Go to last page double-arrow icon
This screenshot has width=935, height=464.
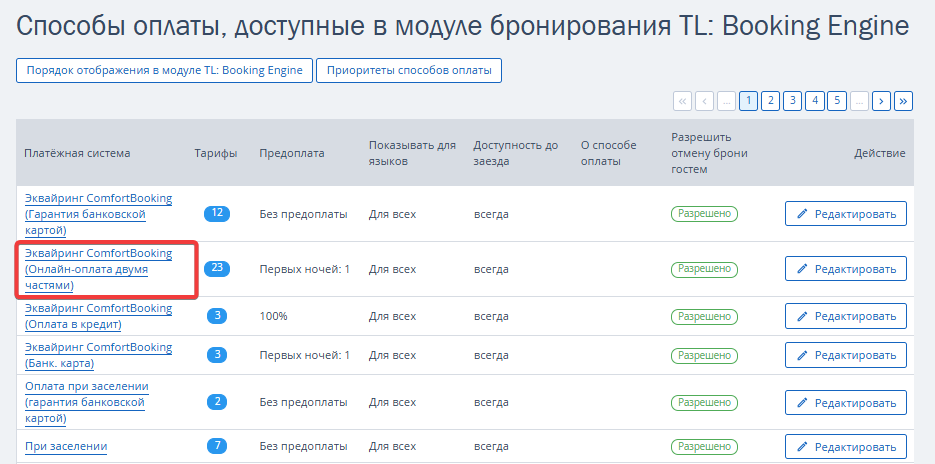(x=903, y=101)
